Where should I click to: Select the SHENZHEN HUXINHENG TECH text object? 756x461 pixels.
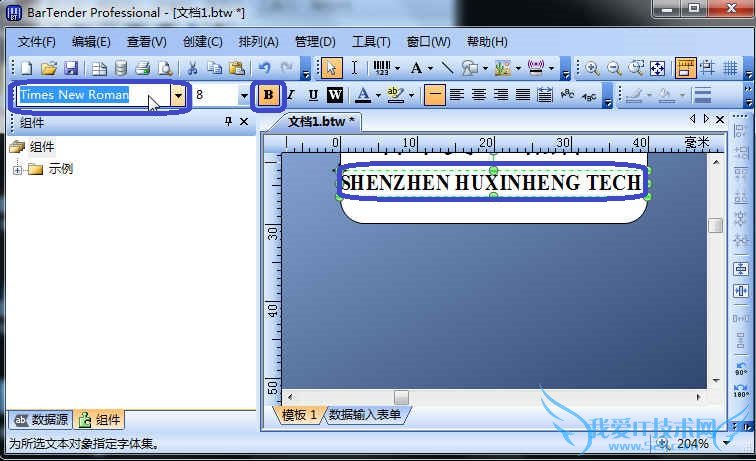point(491,183)
